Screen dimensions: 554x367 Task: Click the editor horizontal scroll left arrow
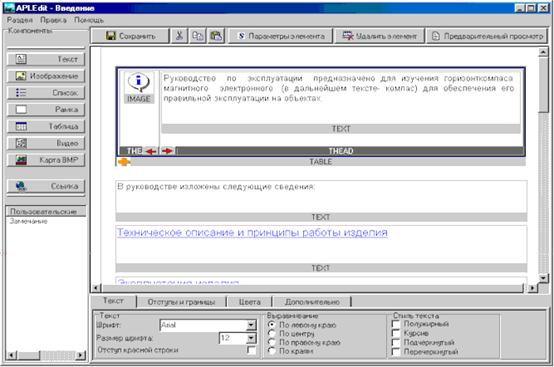click(x=96, y=288)
